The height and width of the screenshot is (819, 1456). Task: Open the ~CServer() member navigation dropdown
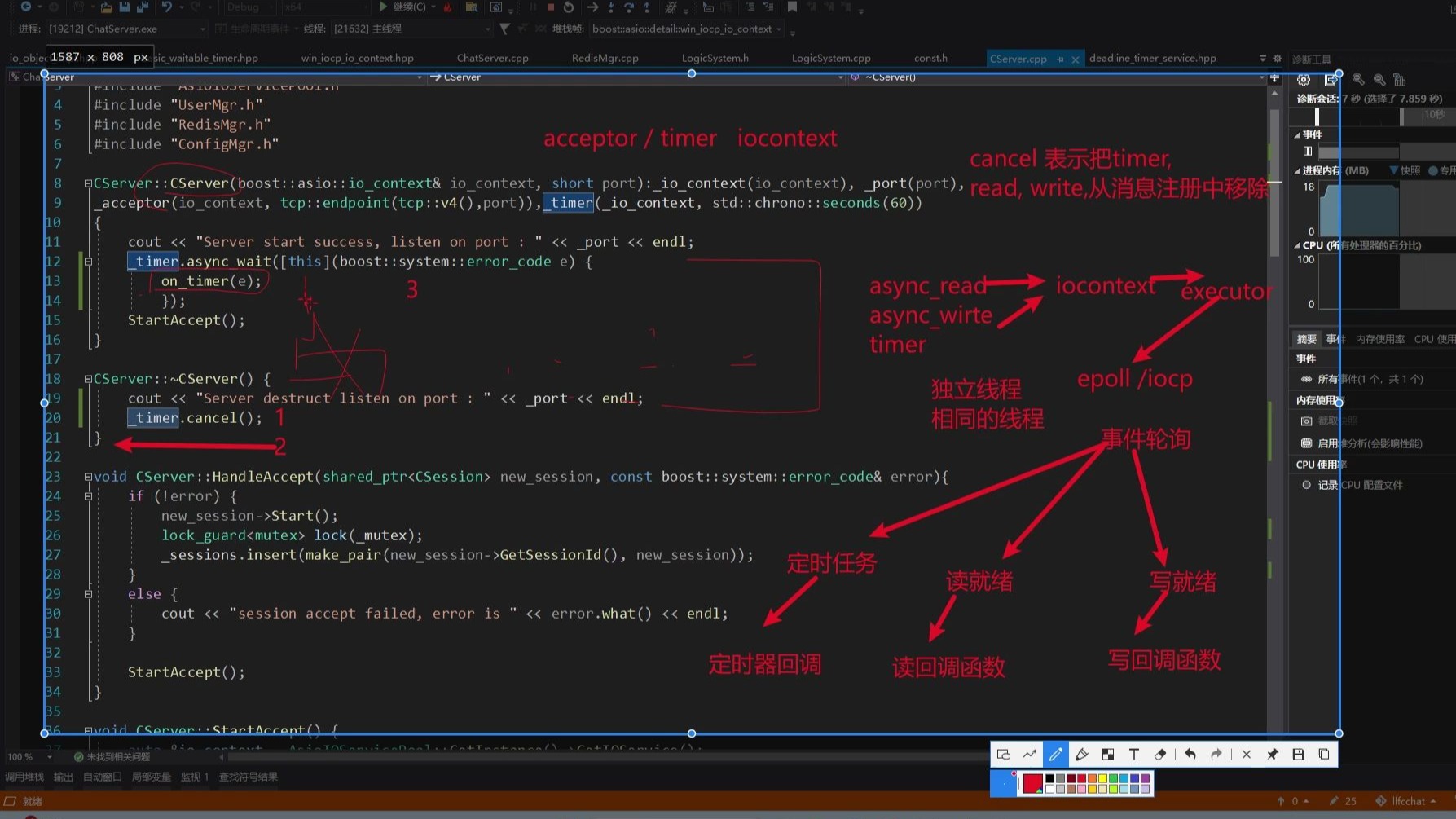tap(1058, 77)
